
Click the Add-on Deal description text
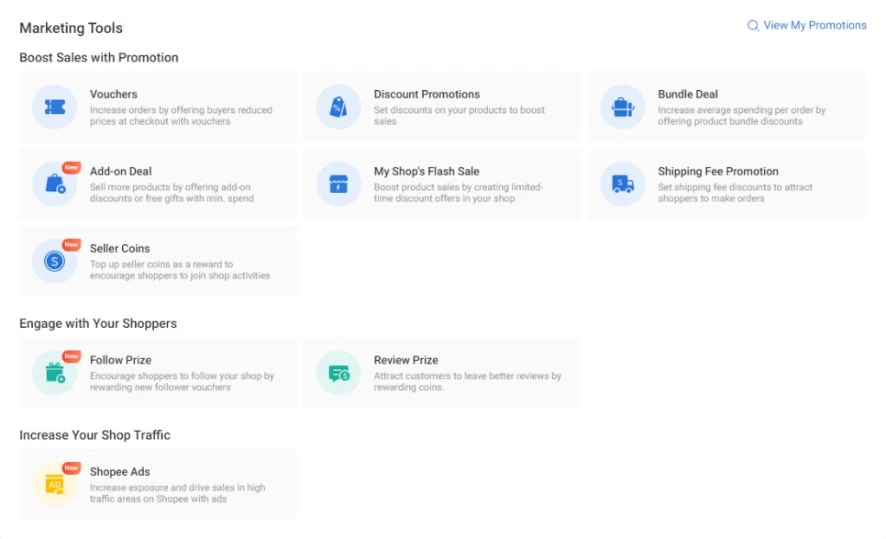[172, 193]
